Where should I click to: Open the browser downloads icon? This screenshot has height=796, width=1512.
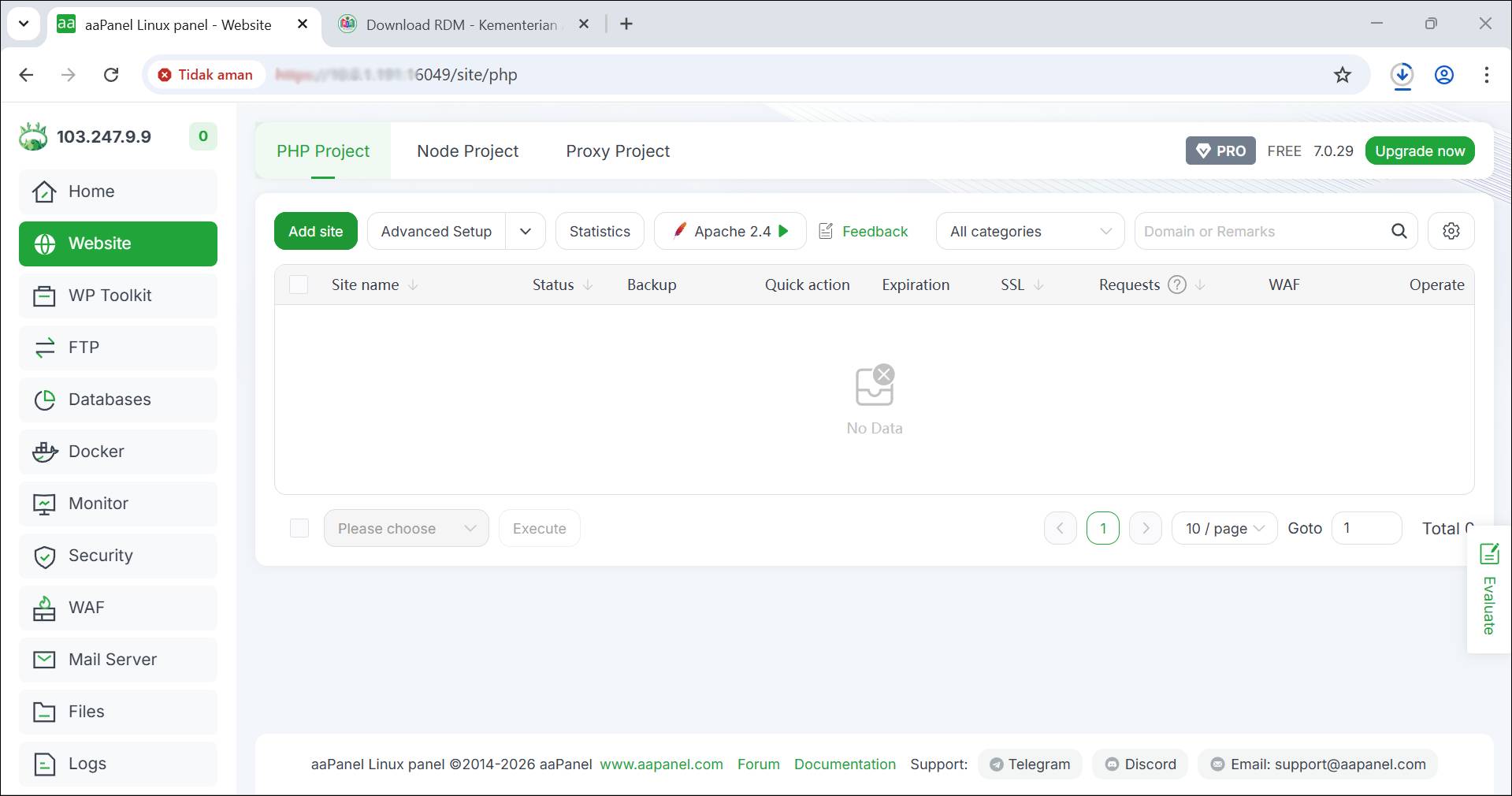click(1401, 75)
